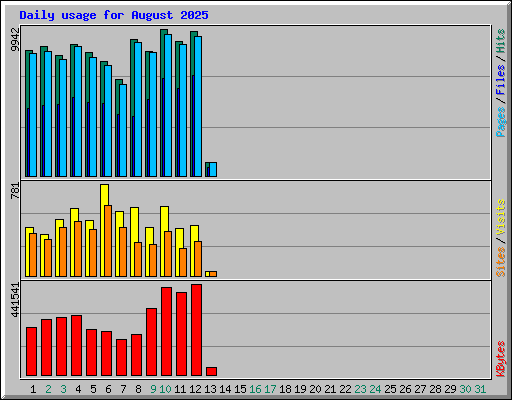Click day 18 on the x-axis
512x400 pixels.
285,389
